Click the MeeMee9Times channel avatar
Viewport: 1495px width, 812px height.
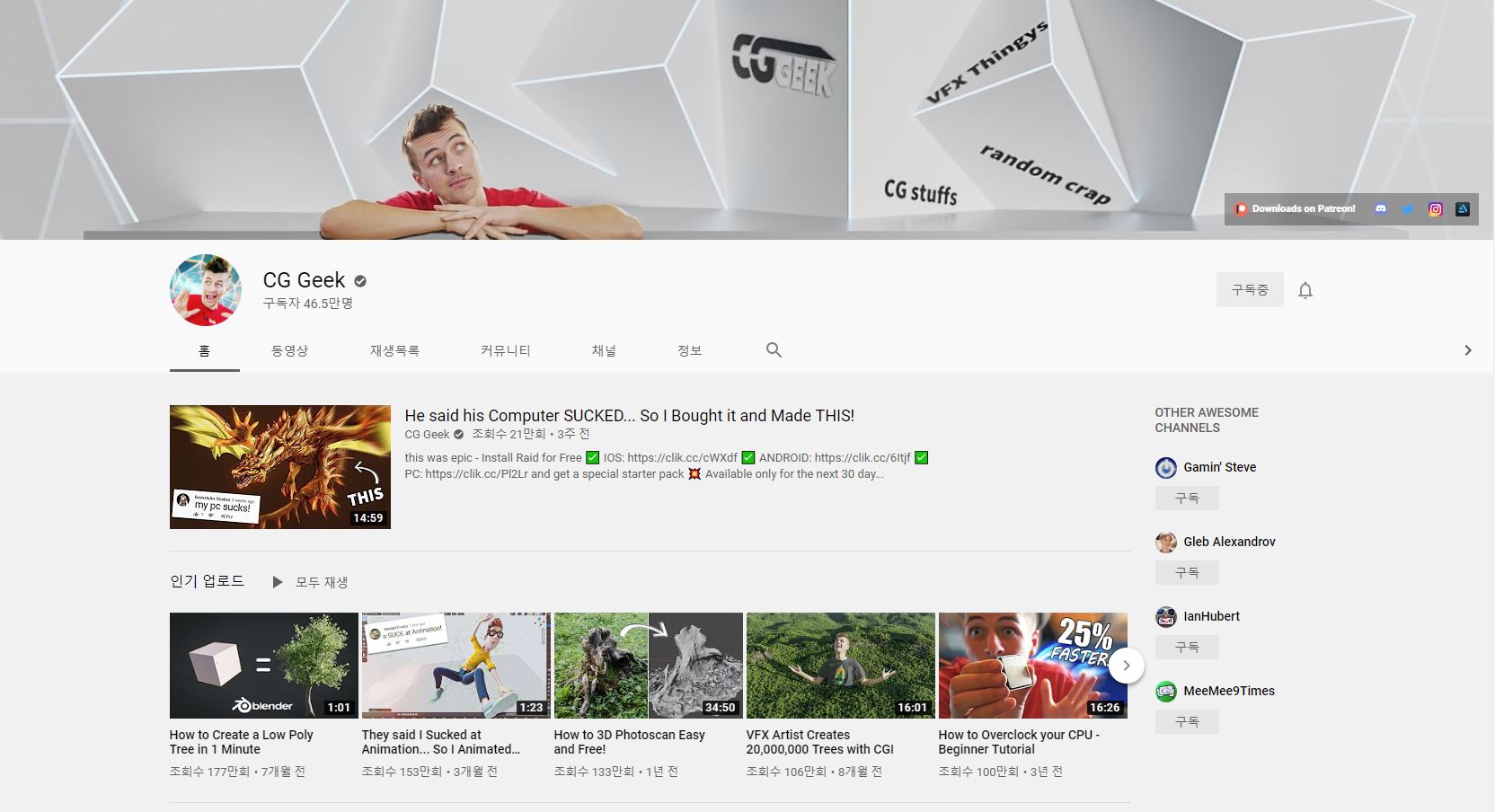click(1166, 692)
